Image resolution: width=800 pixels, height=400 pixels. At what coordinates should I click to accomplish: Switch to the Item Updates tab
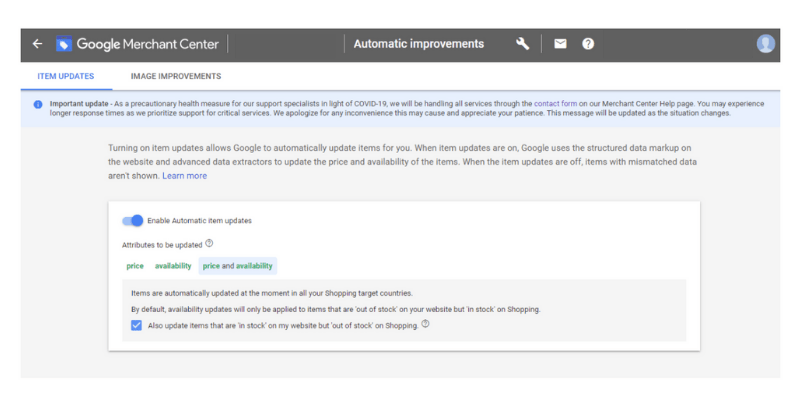(x=66, y=76)
